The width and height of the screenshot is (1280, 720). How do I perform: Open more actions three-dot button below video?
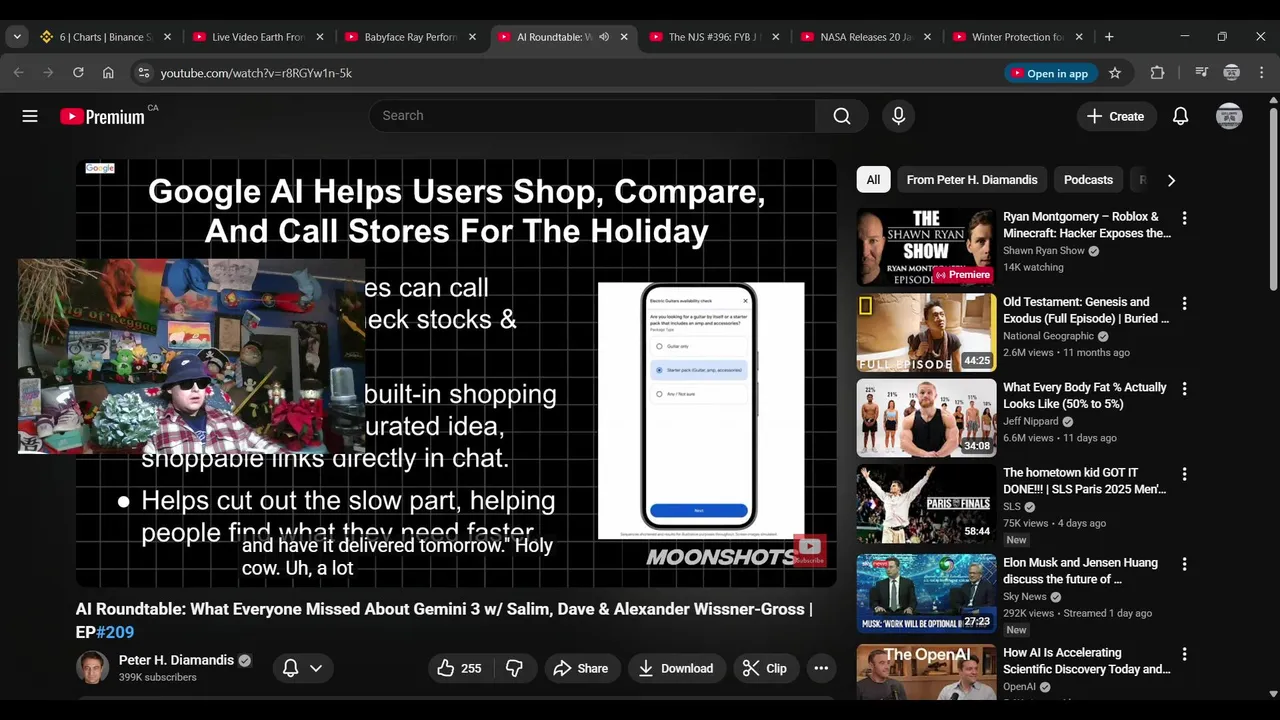pos(821,668)
